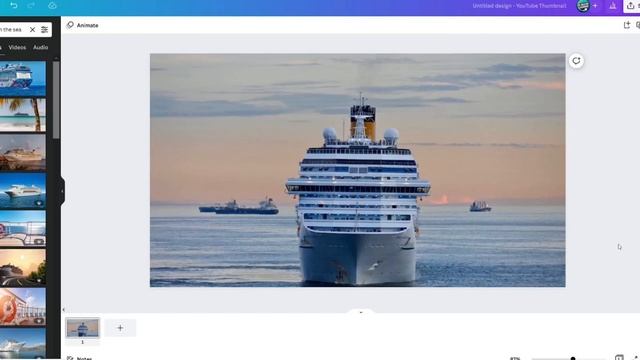Screen dimensions: 640x360
Task: Undo the last action
Action: (x=13, y=5)
